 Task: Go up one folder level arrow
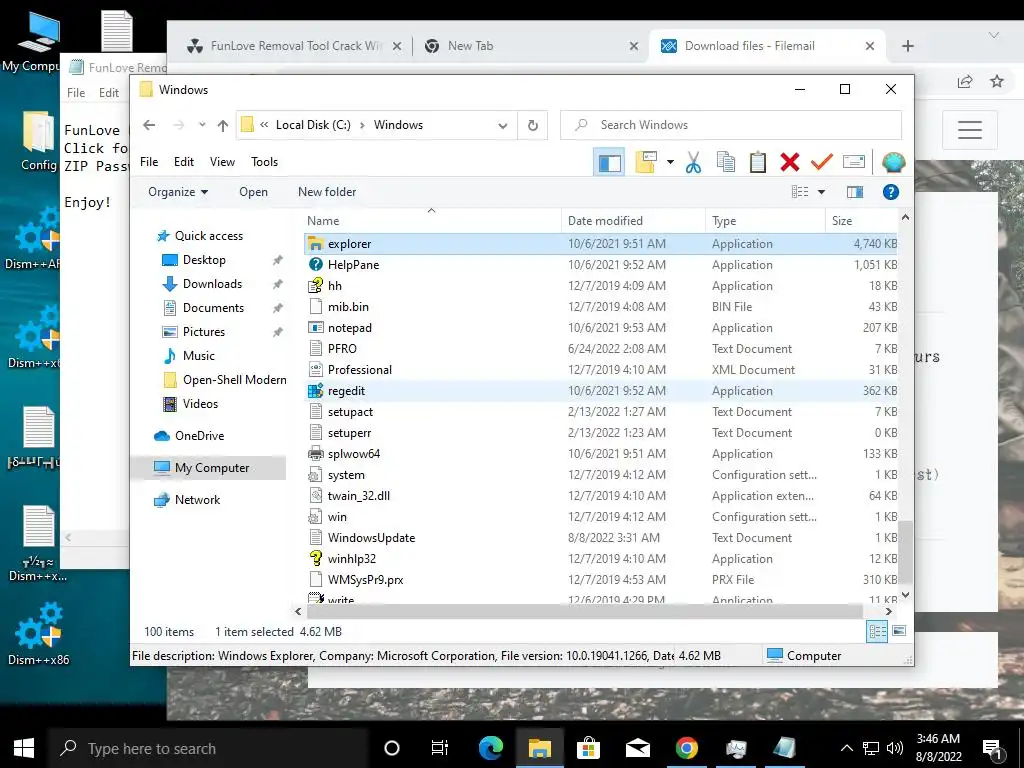pos(223,125)
